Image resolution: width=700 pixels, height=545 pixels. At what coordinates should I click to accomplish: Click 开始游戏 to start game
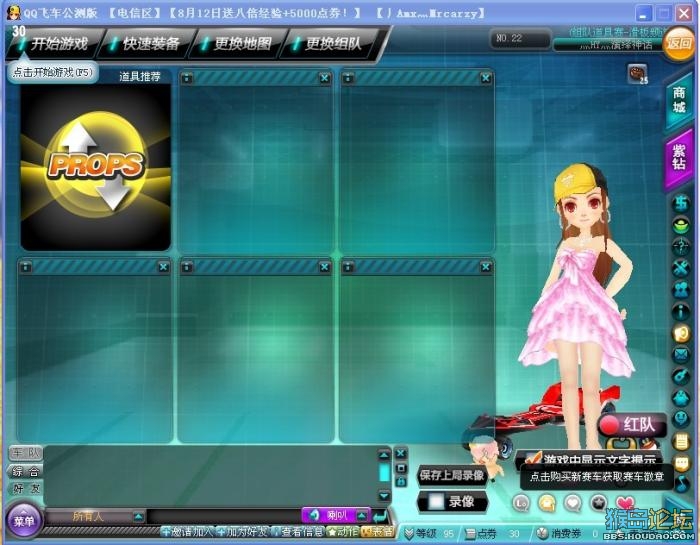55,44
